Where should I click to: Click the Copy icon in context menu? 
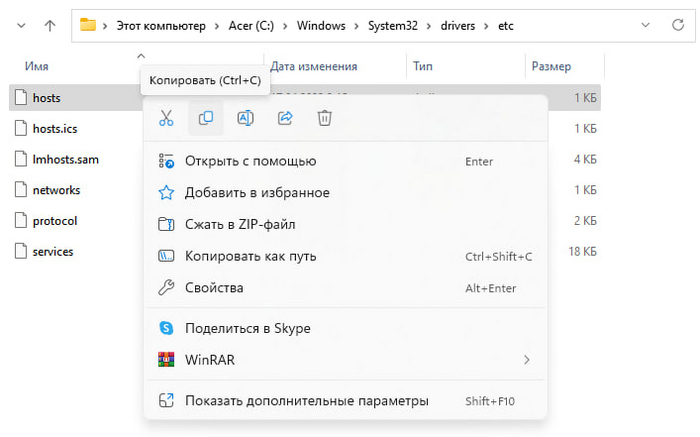click(205, 118)
